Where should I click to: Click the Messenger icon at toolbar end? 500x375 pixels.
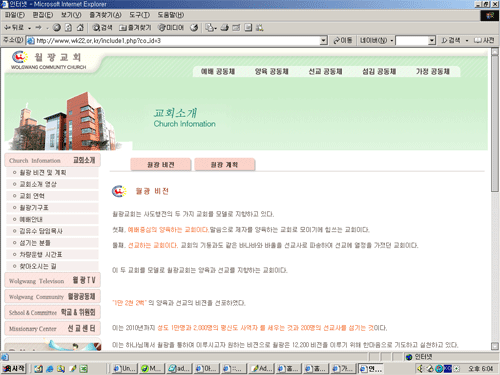click(260, 28)
